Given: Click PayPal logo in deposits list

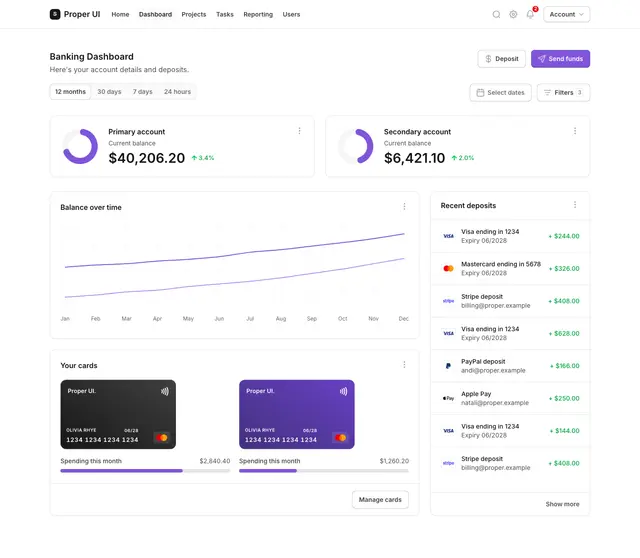Looking at the screenshot, I should point(448,366).
